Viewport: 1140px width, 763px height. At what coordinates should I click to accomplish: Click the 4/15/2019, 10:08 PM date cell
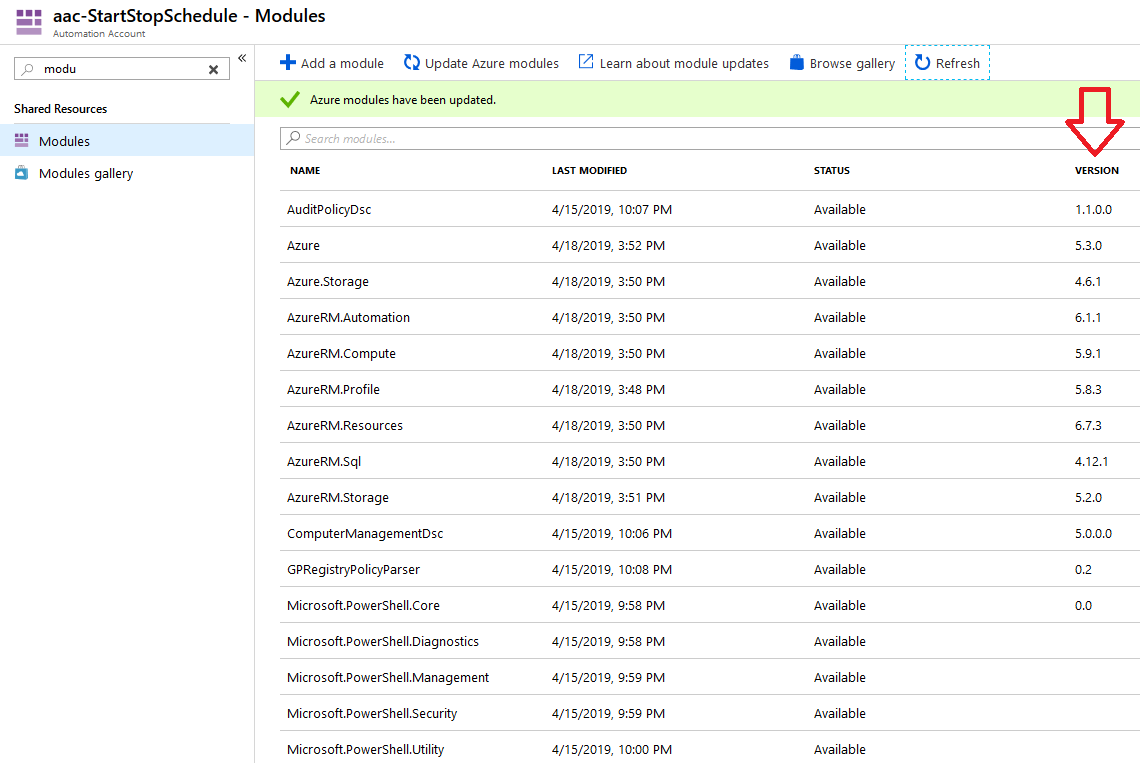point(612,570)
